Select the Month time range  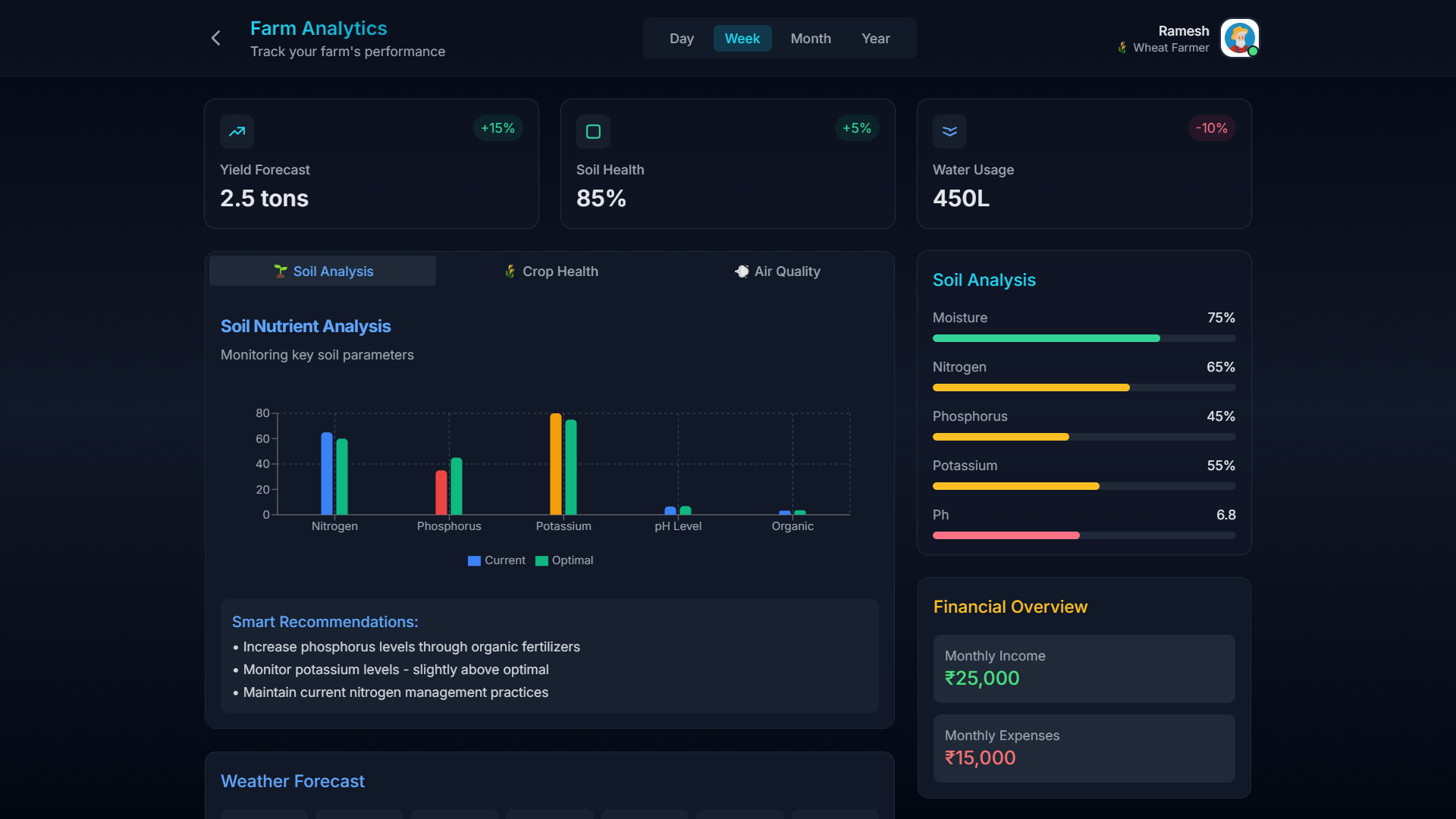click(811, 39)
